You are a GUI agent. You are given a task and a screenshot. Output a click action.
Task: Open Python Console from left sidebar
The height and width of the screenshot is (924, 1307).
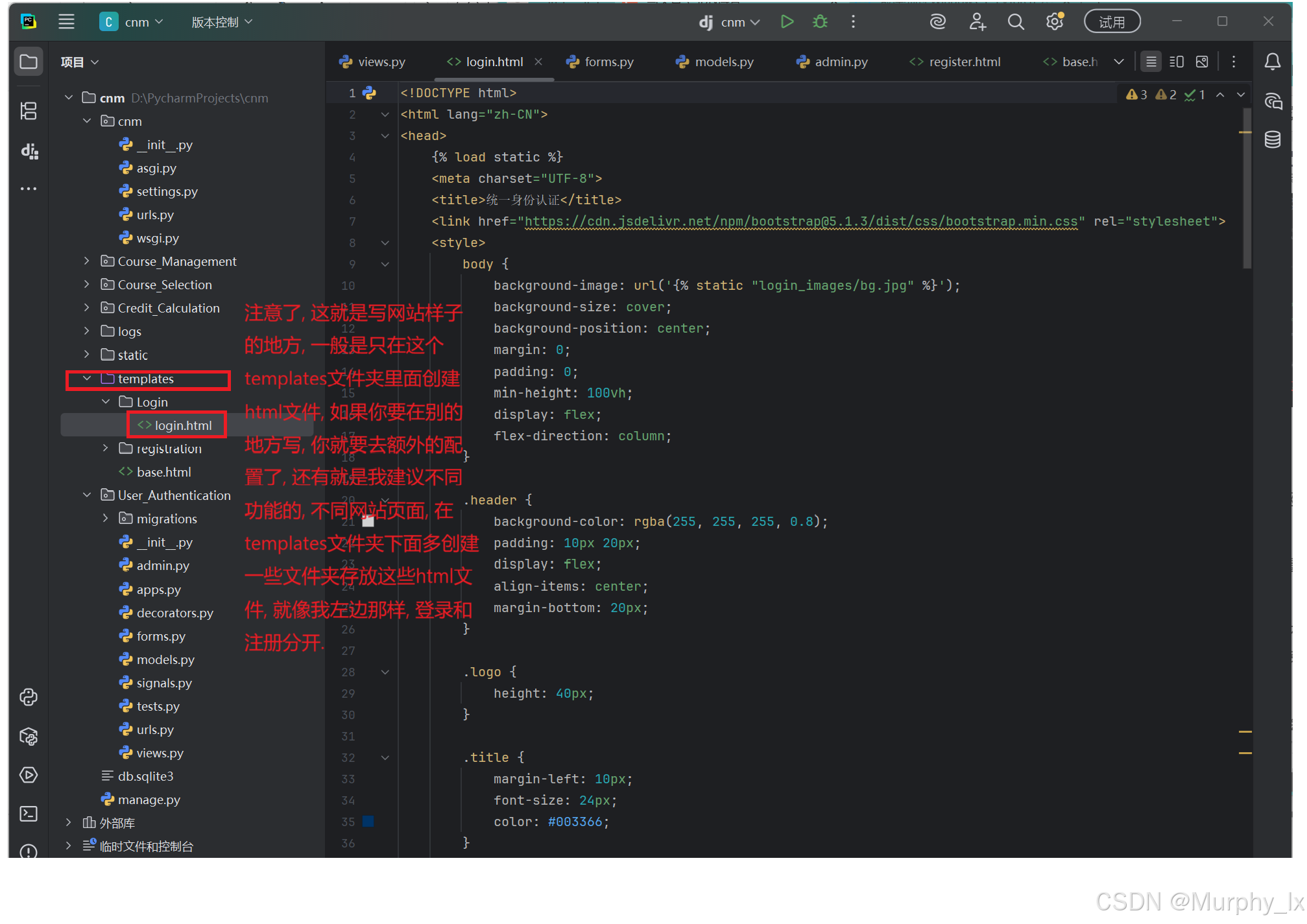coord(29,697)
